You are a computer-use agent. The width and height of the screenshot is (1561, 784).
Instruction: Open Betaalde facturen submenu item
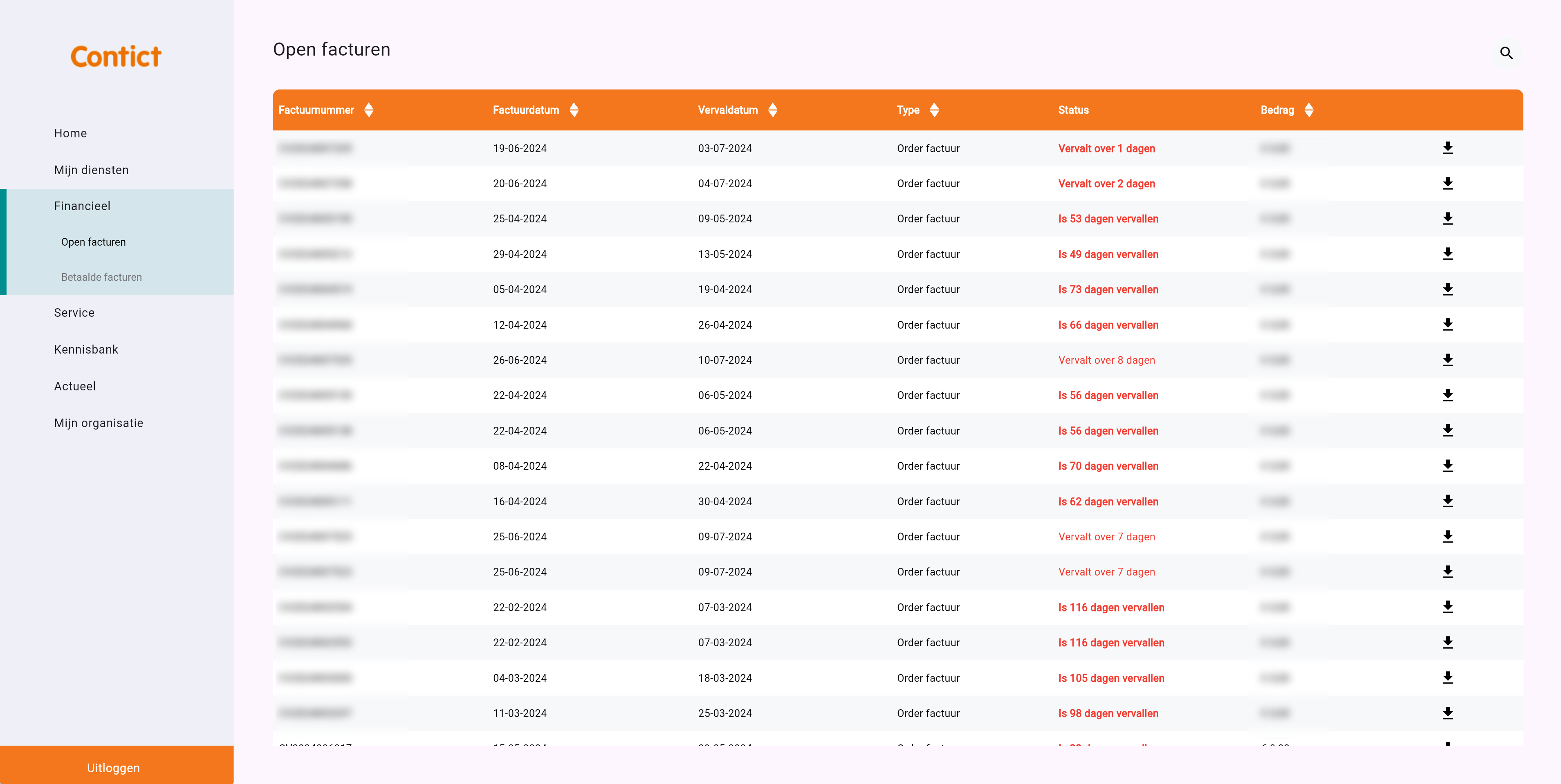(101, 277)
